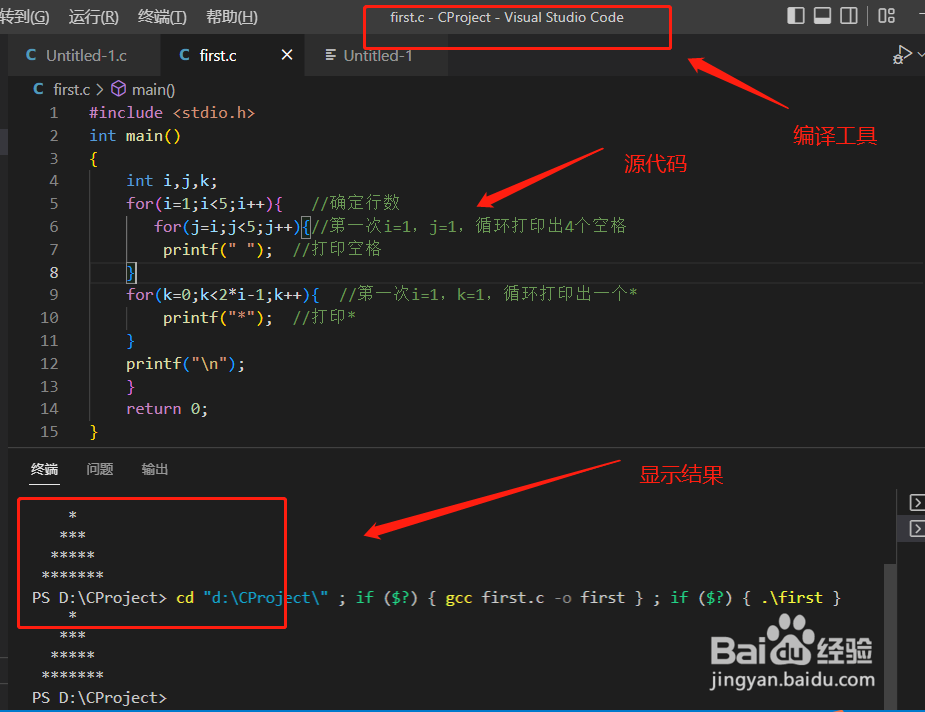The width and height of the screenshot is (925, 712).
Task: Click the window title first.c - CProject
Action: pos(507,18)
